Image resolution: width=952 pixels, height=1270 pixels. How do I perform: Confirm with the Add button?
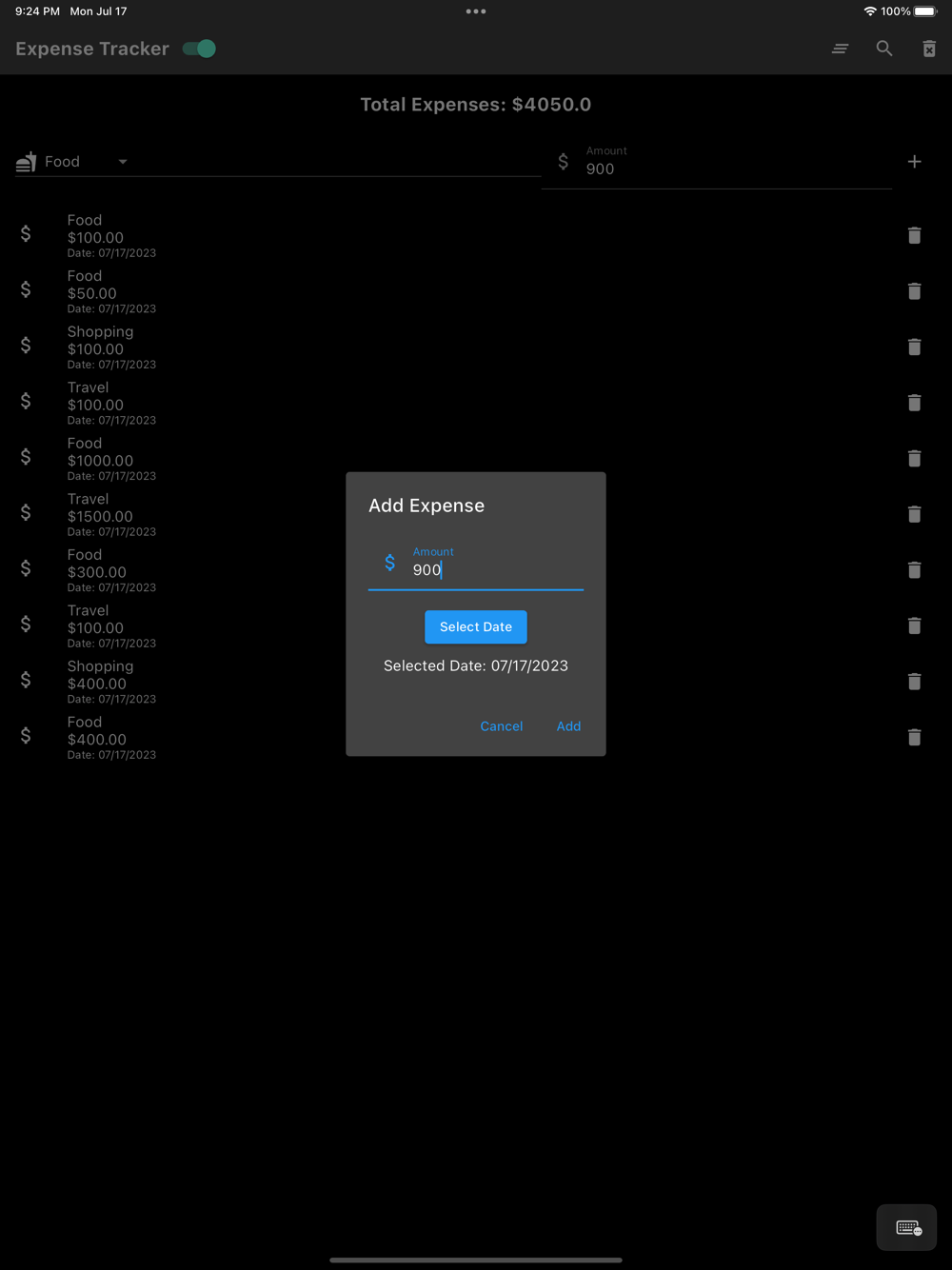pos(568,726)
